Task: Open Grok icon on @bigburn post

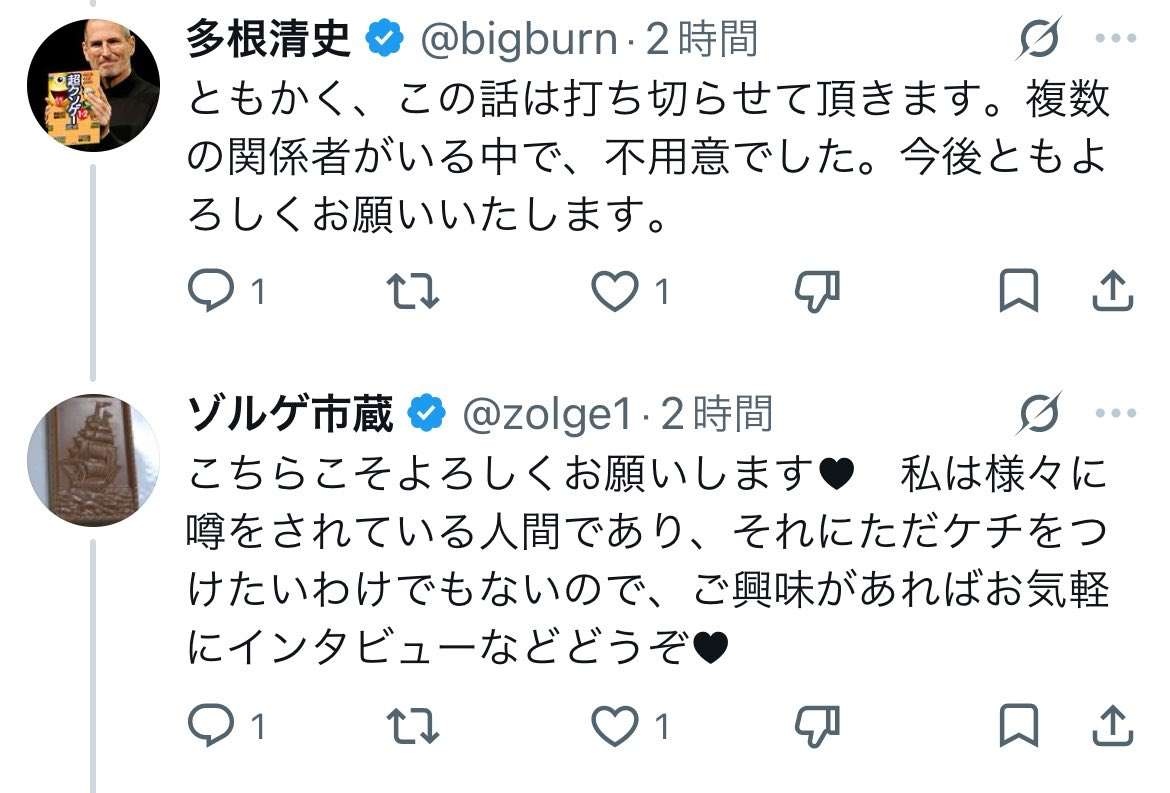Action: (x=1040, y=41)
